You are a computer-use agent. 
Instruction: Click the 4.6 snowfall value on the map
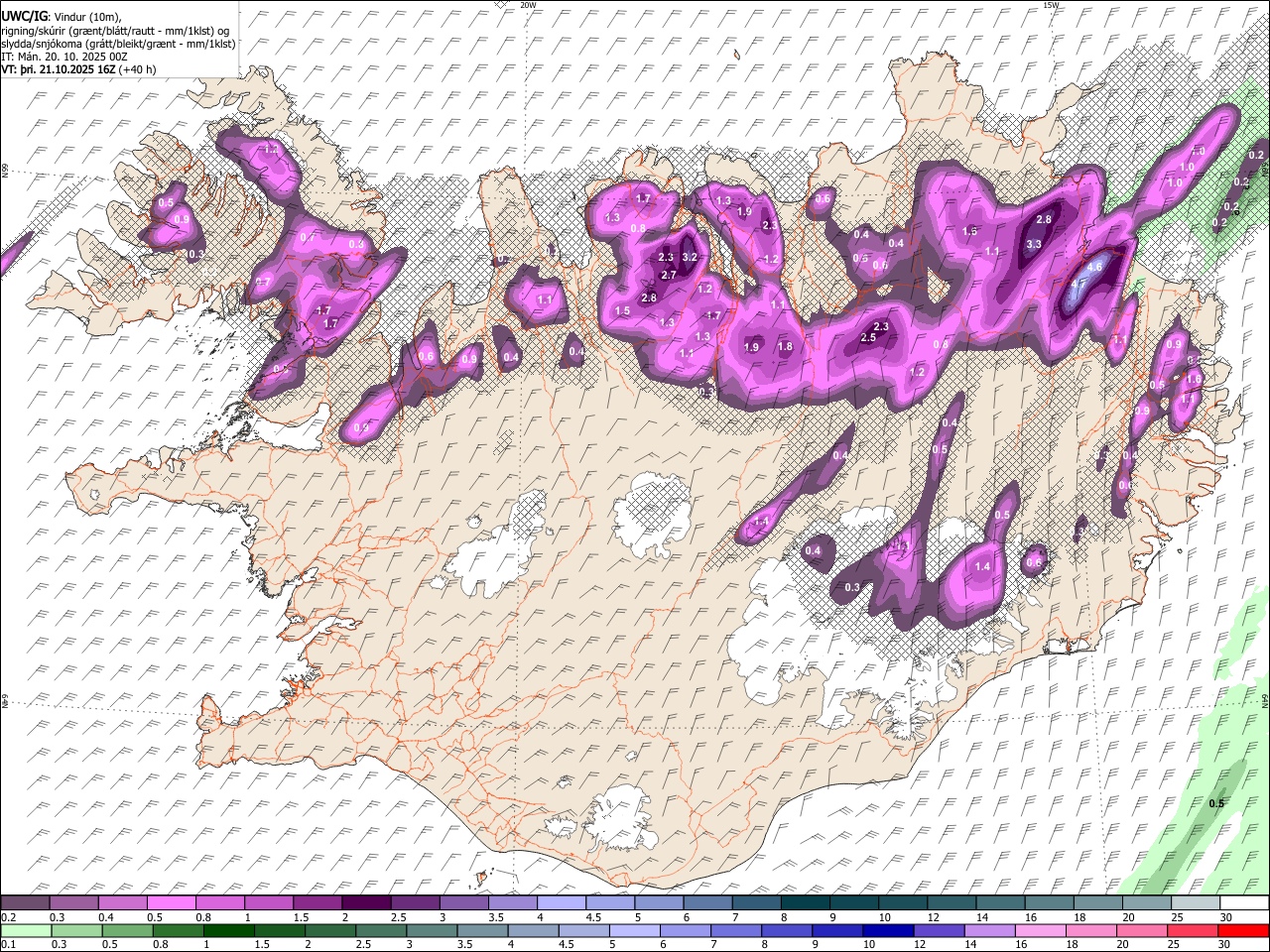coord(1095,267)
